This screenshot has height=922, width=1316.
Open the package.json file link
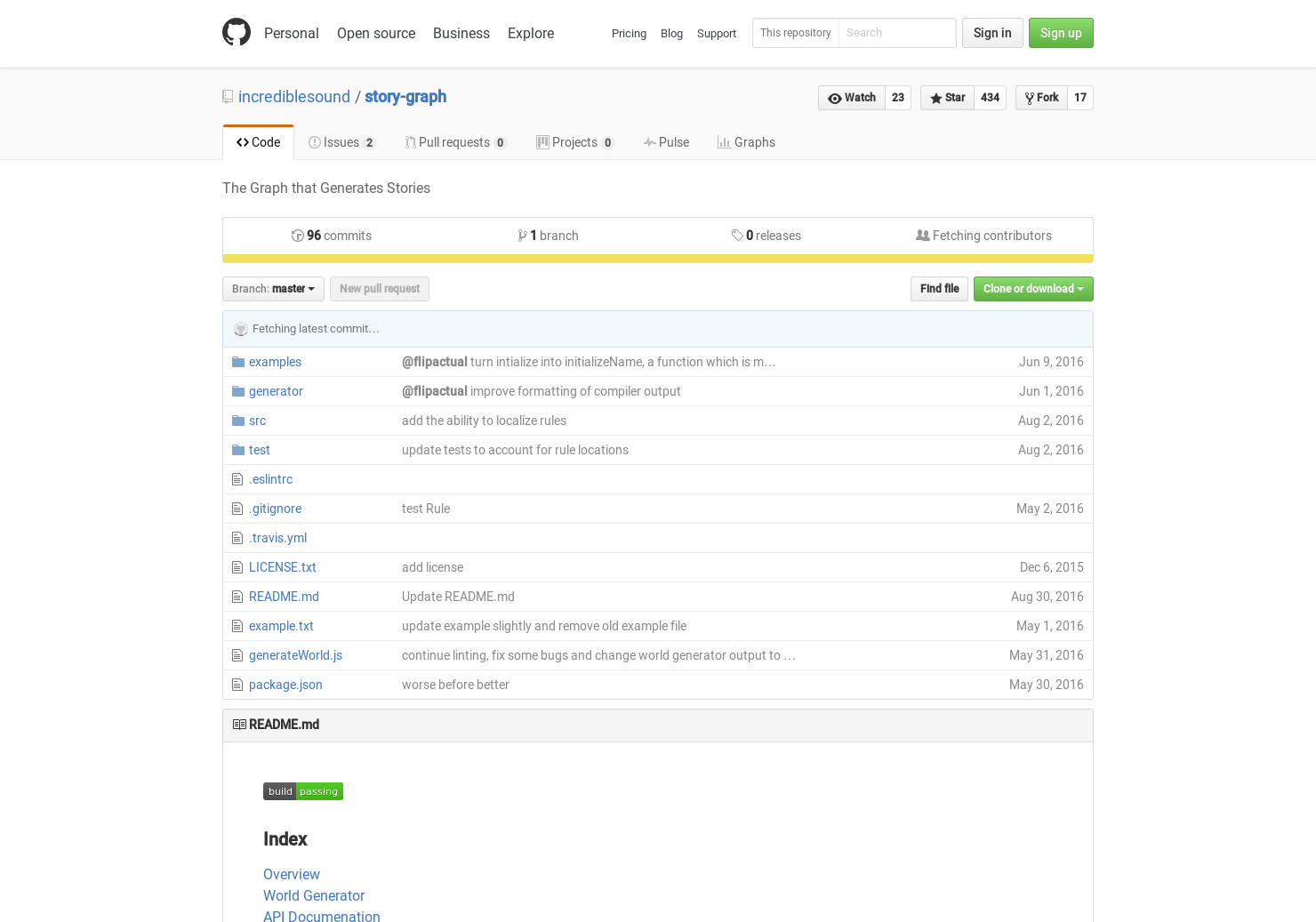(x=285, y=685)
